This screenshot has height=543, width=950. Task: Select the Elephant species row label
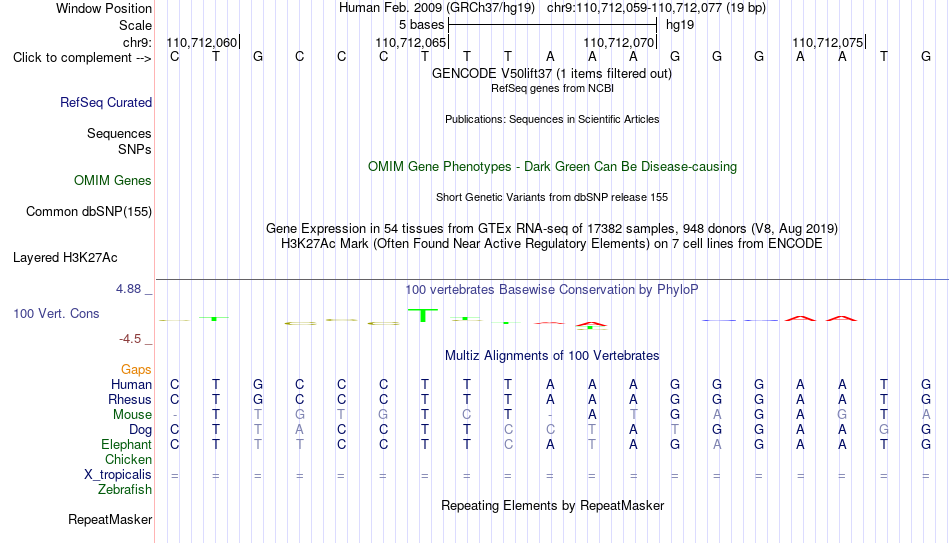127,444
